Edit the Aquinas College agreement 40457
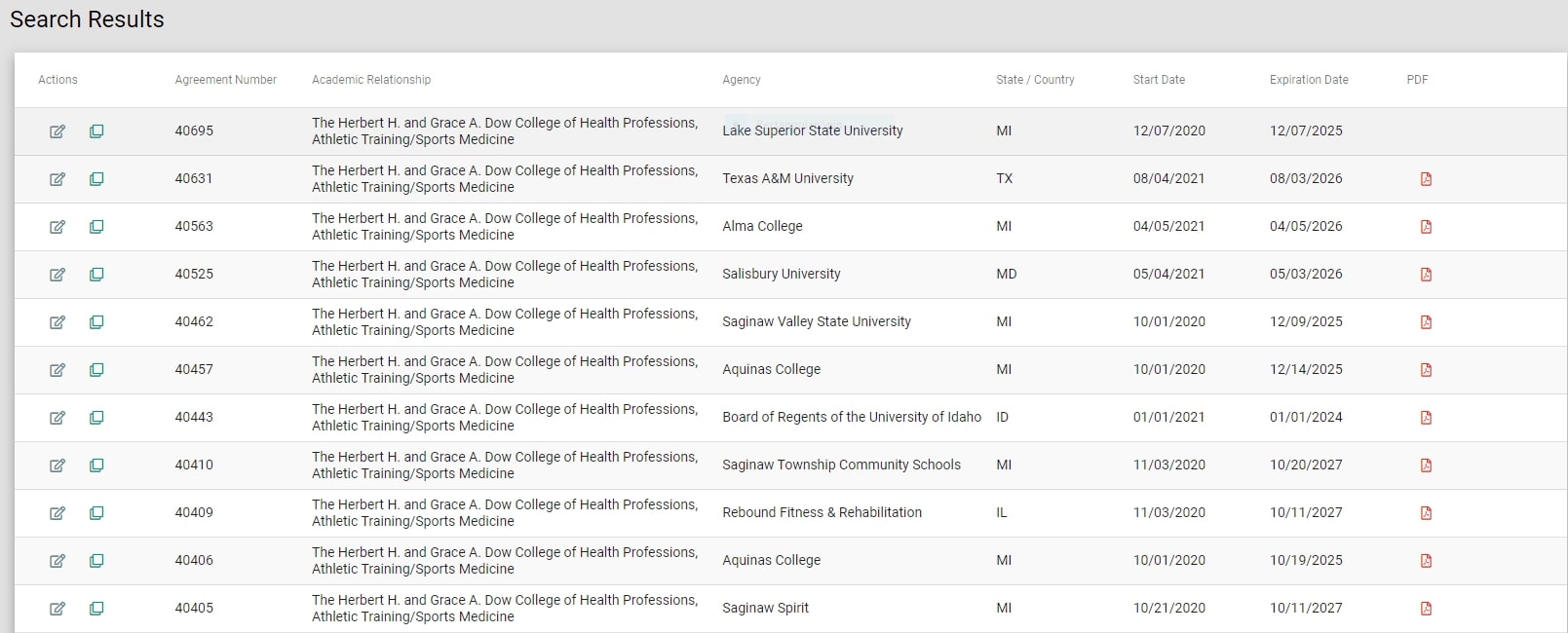The image size is (1568, 633). coord(57,370)
